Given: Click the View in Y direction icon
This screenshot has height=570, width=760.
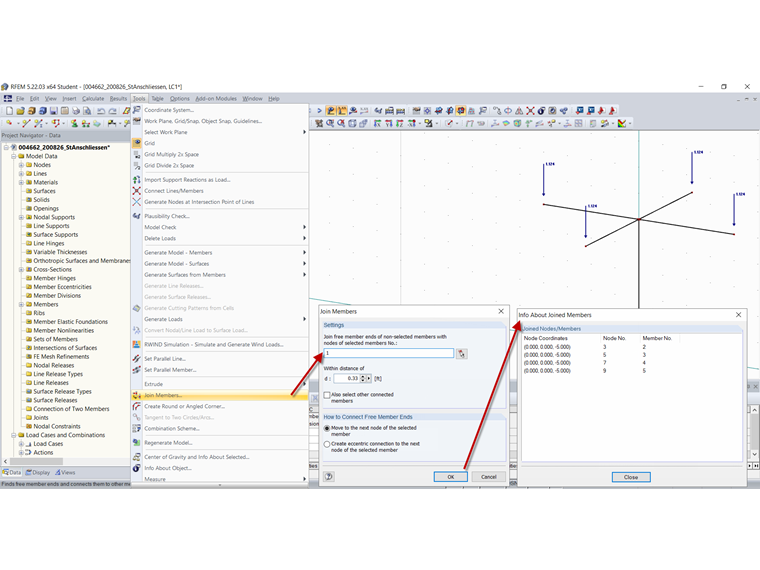Looking at the screenshot, I should pos(388,123).
